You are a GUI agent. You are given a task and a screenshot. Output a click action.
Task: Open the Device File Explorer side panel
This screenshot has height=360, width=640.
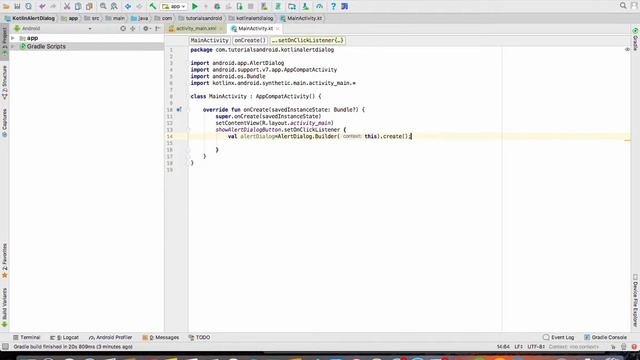coord(635,300)
